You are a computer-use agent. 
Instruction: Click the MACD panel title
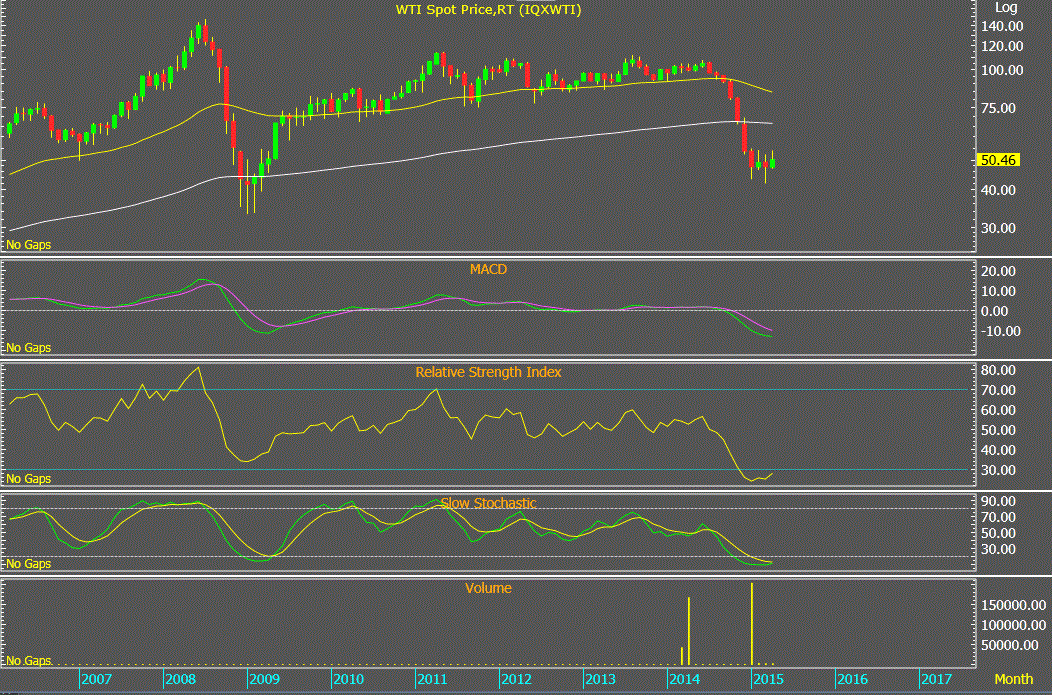tap(488, 269)
